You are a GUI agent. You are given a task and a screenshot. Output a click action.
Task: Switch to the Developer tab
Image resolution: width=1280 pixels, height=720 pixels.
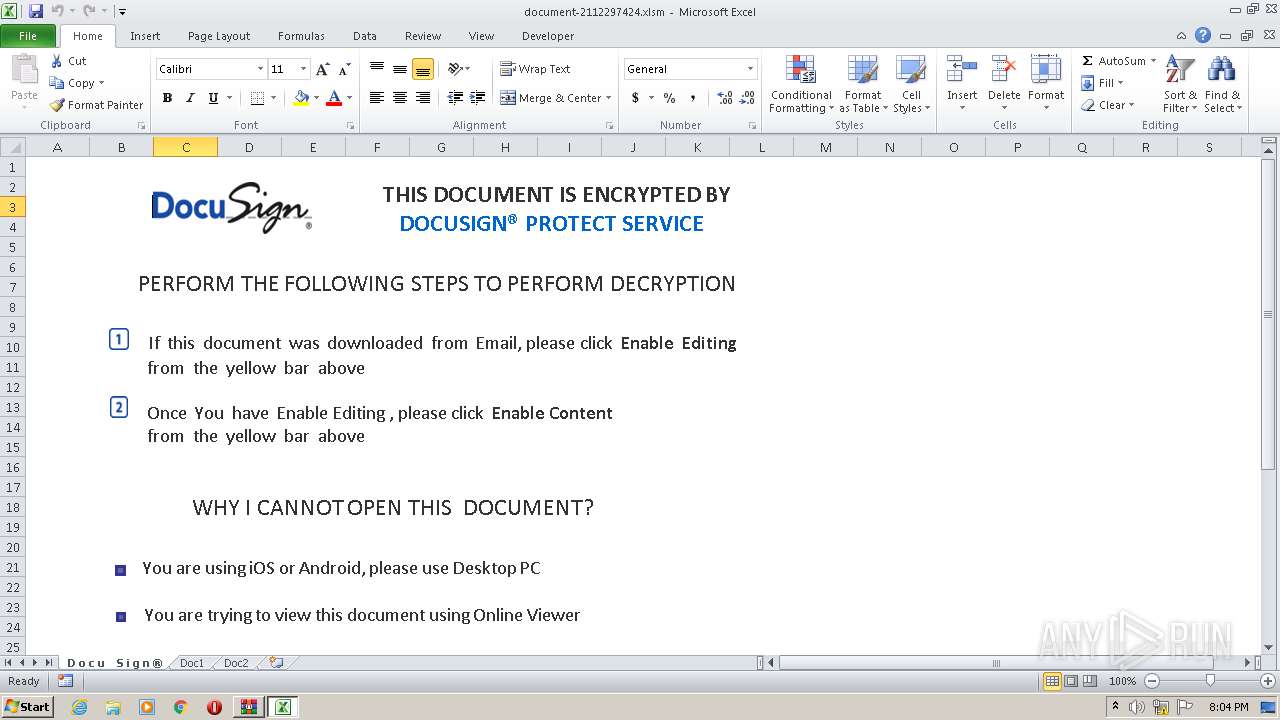pos(548,36)
